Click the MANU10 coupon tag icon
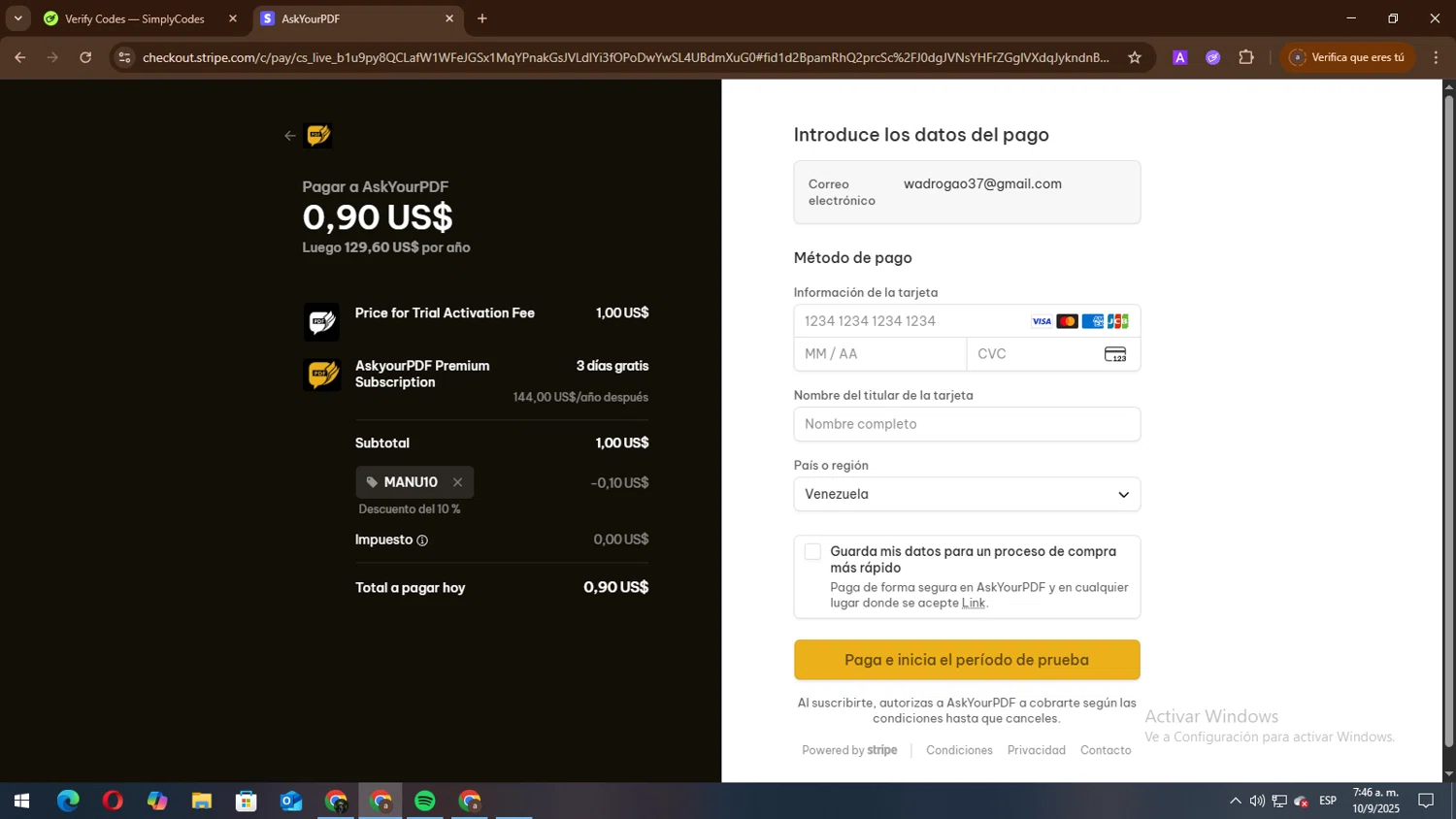Viewport: 1456px width, 819px height. pyautogui.click(x=372, y=482)
